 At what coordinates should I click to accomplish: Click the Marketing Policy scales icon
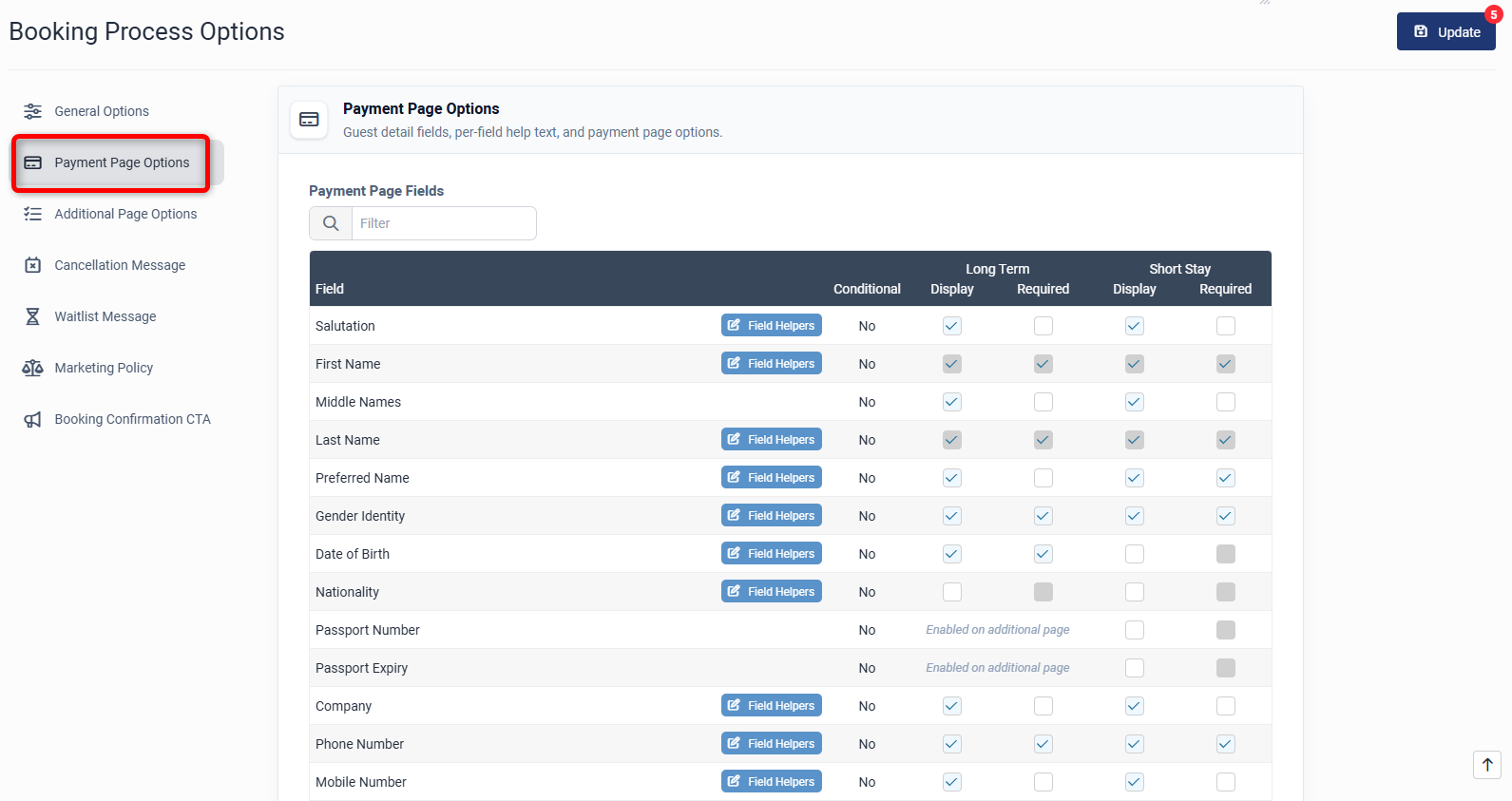tap(32, 368)
